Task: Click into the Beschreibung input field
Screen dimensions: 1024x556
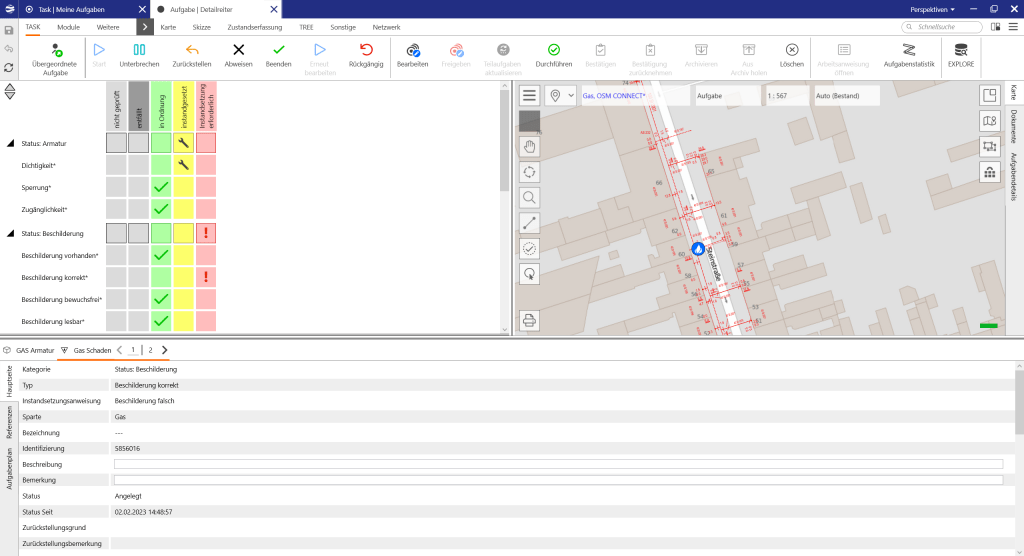Action: [x=557, y=464]
